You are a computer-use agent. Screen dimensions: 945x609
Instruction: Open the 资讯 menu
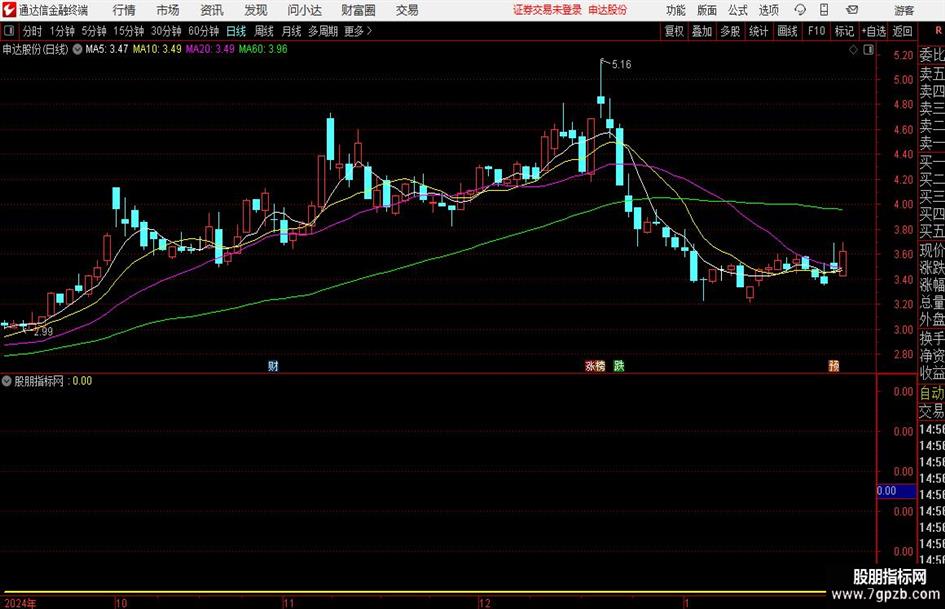tap(212, 10)
